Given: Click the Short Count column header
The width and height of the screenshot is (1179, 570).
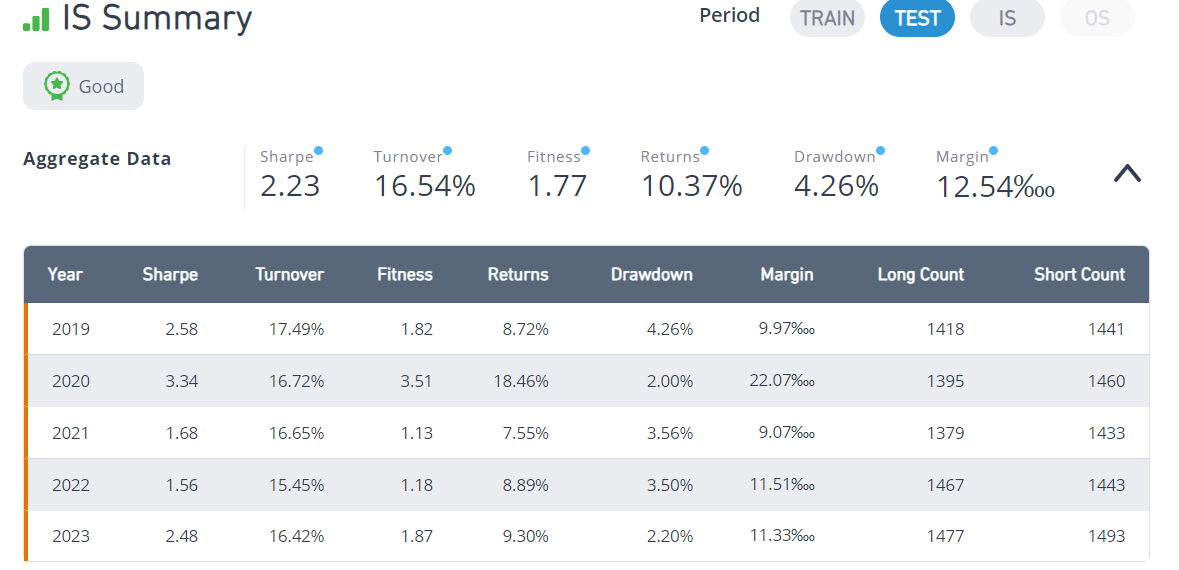Looking at the screenshot, I should pyautogui.click(x=1080, y=274).
